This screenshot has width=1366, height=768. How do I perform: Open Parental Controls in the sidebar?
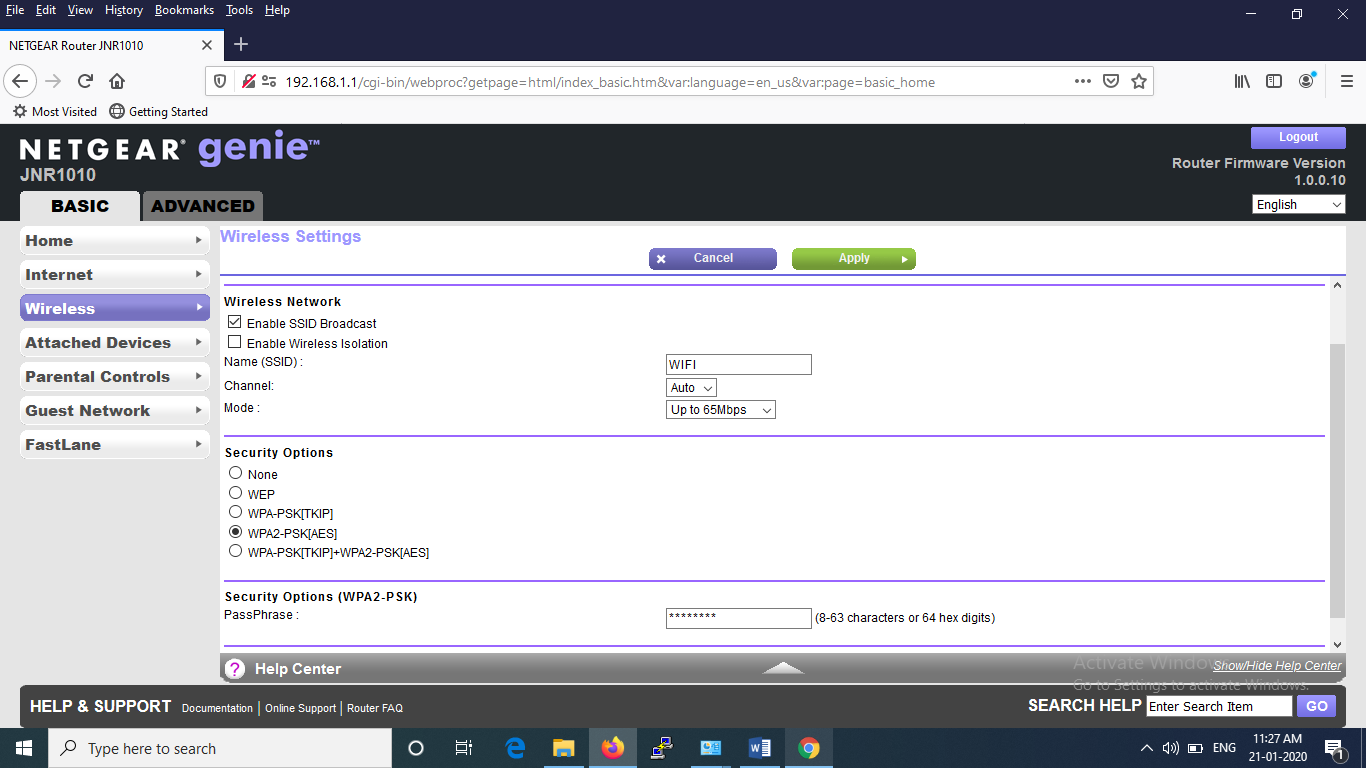point(115,376)
